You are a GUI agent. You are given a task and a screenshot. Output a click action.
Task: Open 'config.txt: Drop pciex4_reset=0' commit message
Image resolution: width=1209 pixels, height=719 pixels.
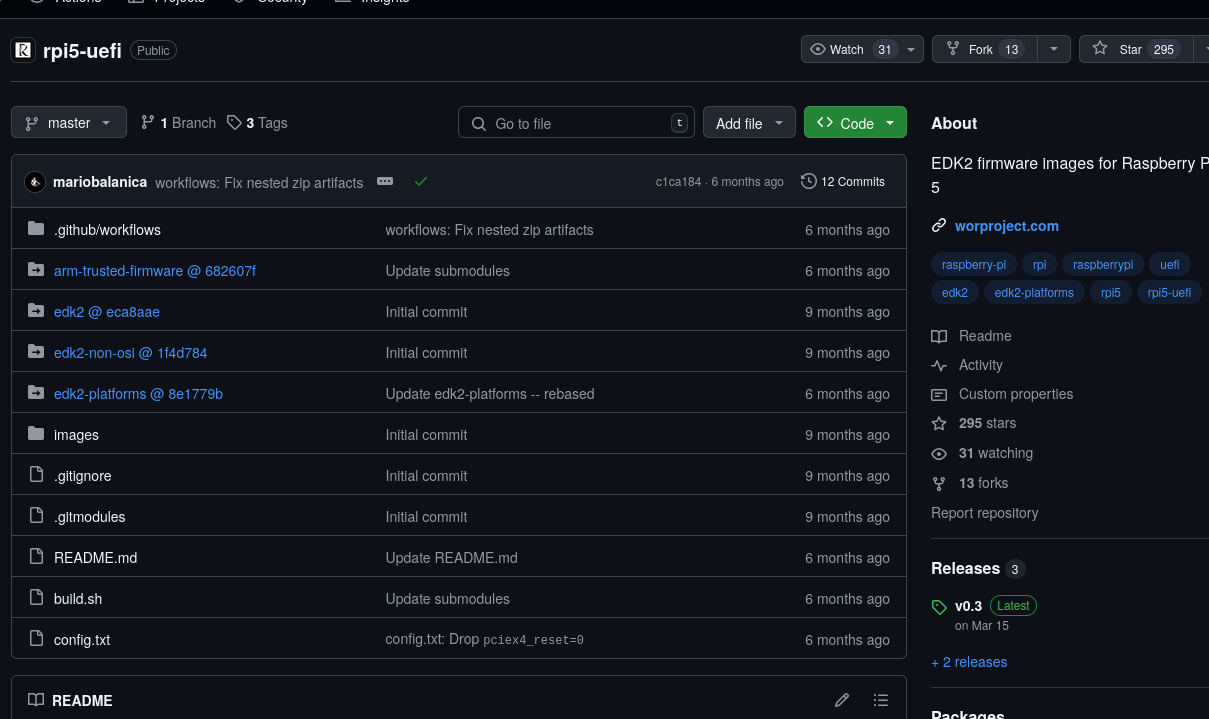coord(485,639)
